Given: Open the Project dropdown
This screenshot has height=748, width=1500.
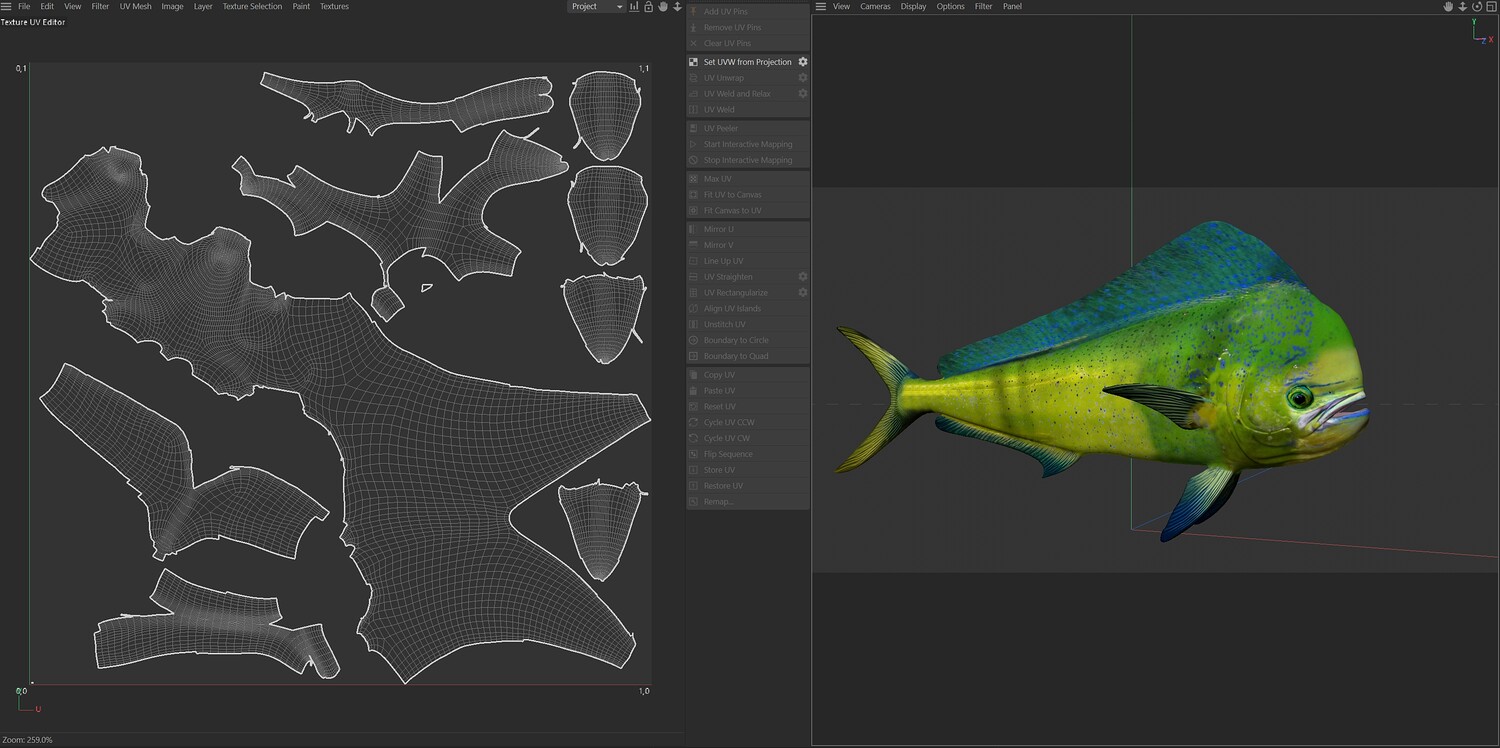Looking at the screenshot, I should 596,7.
